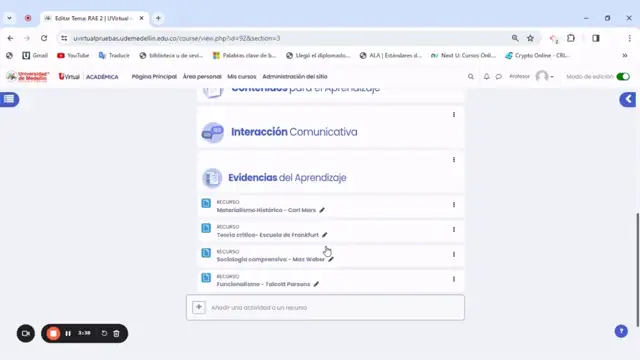Open the browser extensions puzzle icon
The width and height of the screenshot is (640, 360).
pos(571,38)
